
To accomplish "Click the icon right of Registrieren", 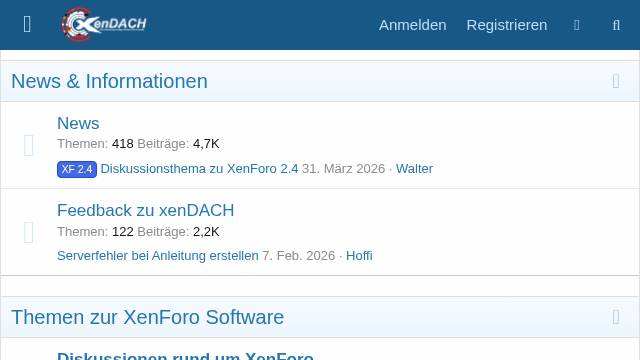I will tap(576, 25).
